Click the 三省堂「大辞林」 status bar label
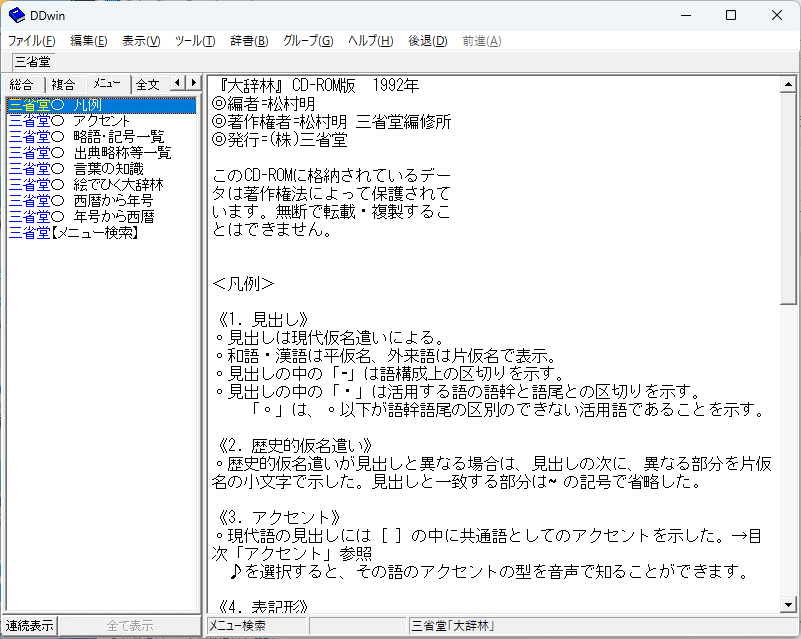The image size is (801, 639). (453, 626)
